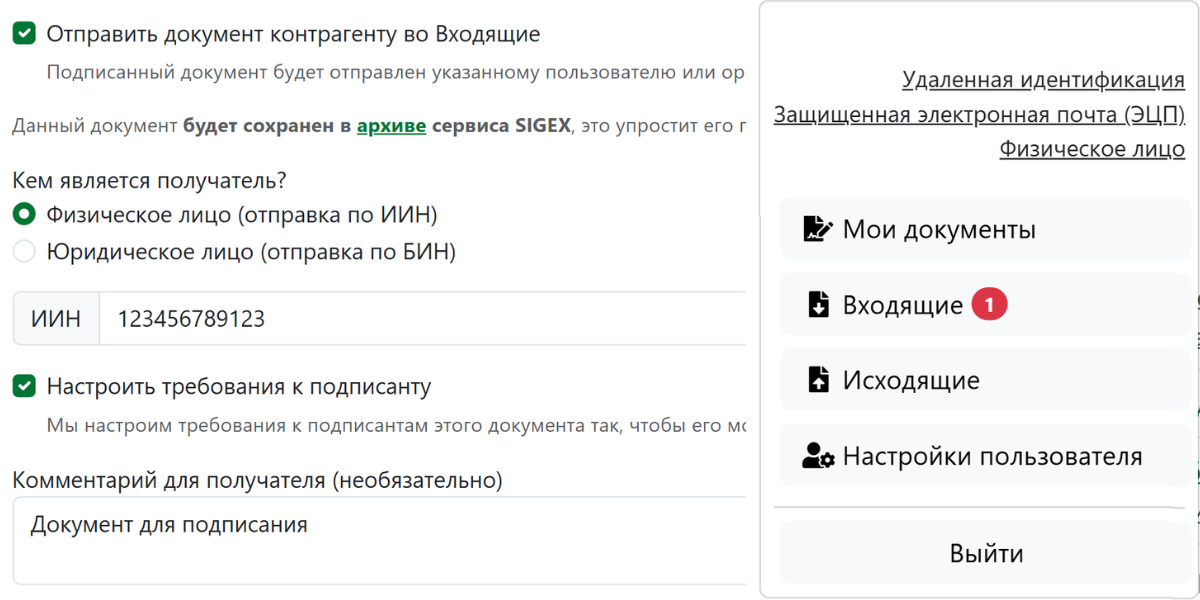Go to Входящие menu item text
The height and width of the screenshot is (600, 1200).
902,305
